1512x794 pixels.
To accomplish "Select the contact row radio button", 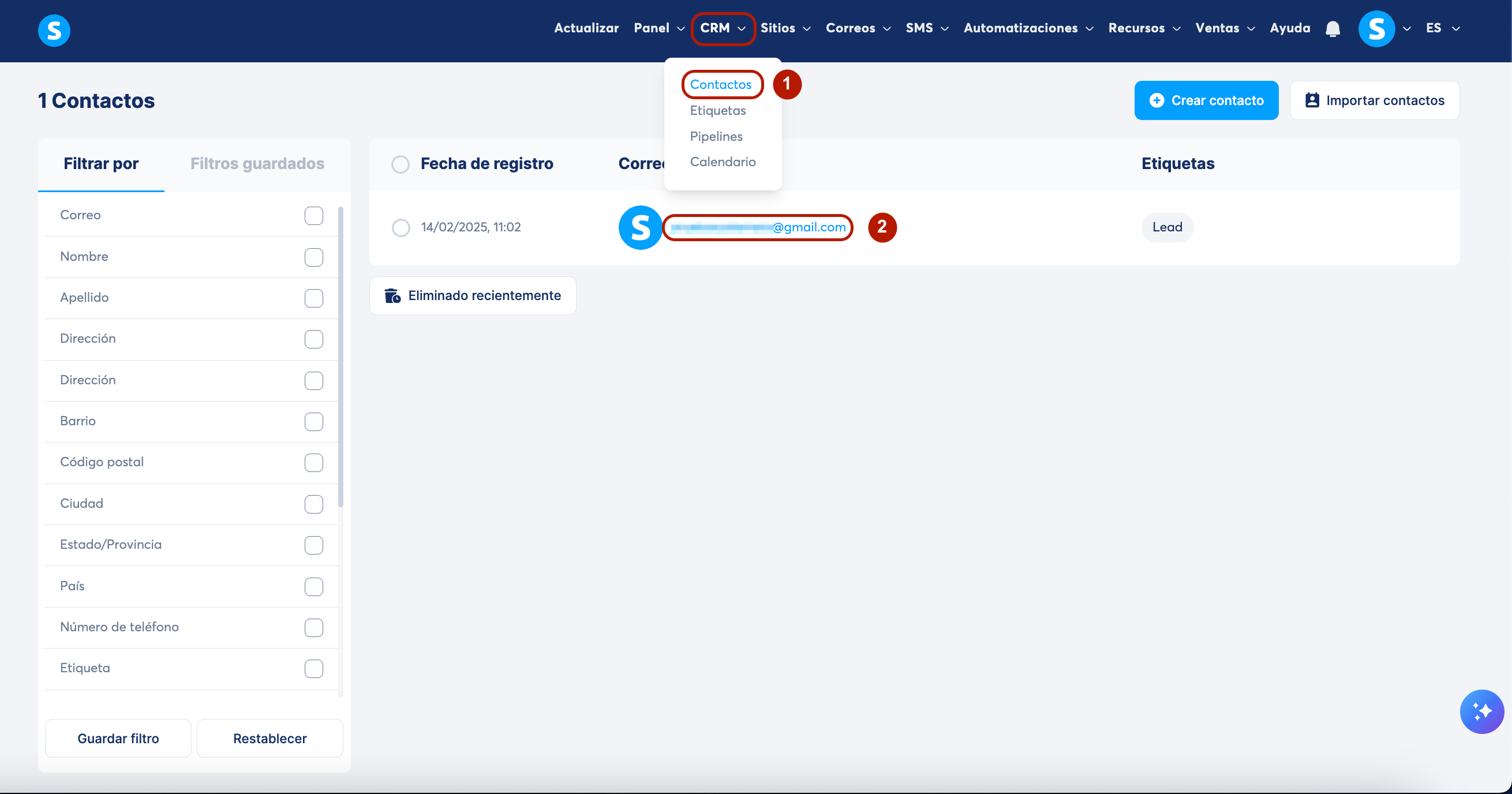I will pos(401,228).
